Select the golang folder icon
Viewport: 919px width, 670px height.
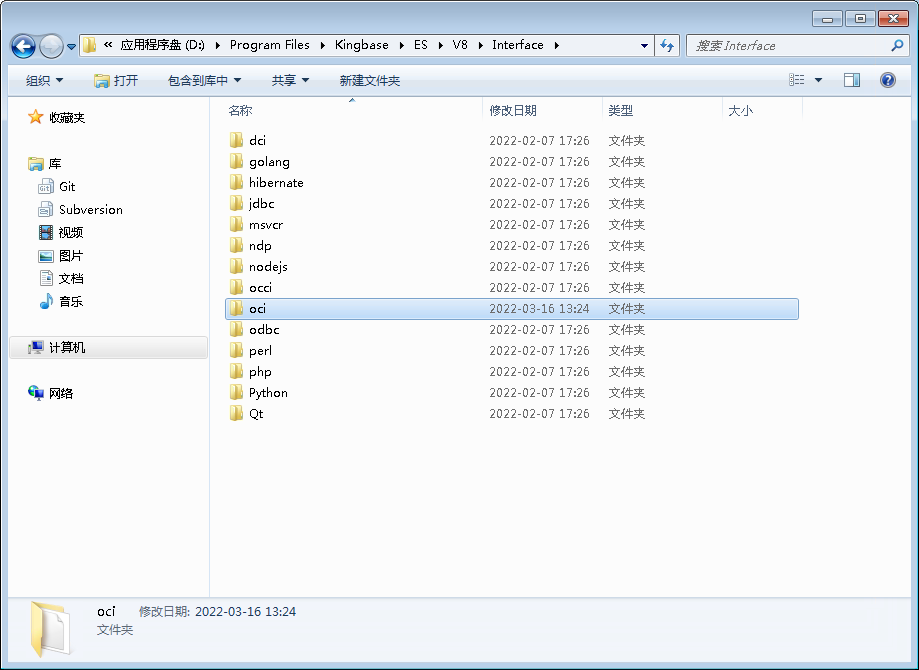(x=236, y=161)
